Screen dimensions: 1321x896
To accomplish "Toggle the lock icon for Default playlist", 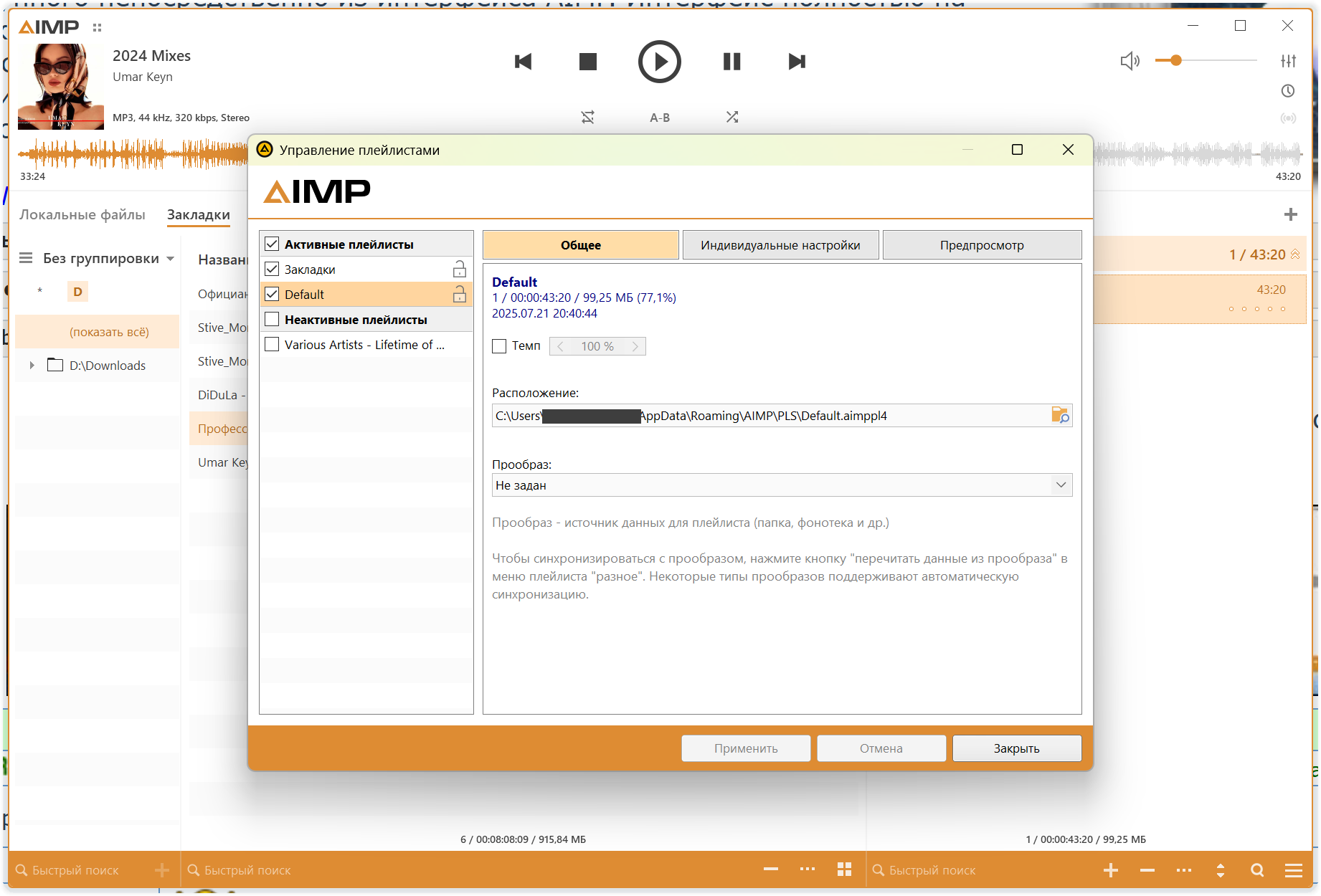I will tap(460, 295).
